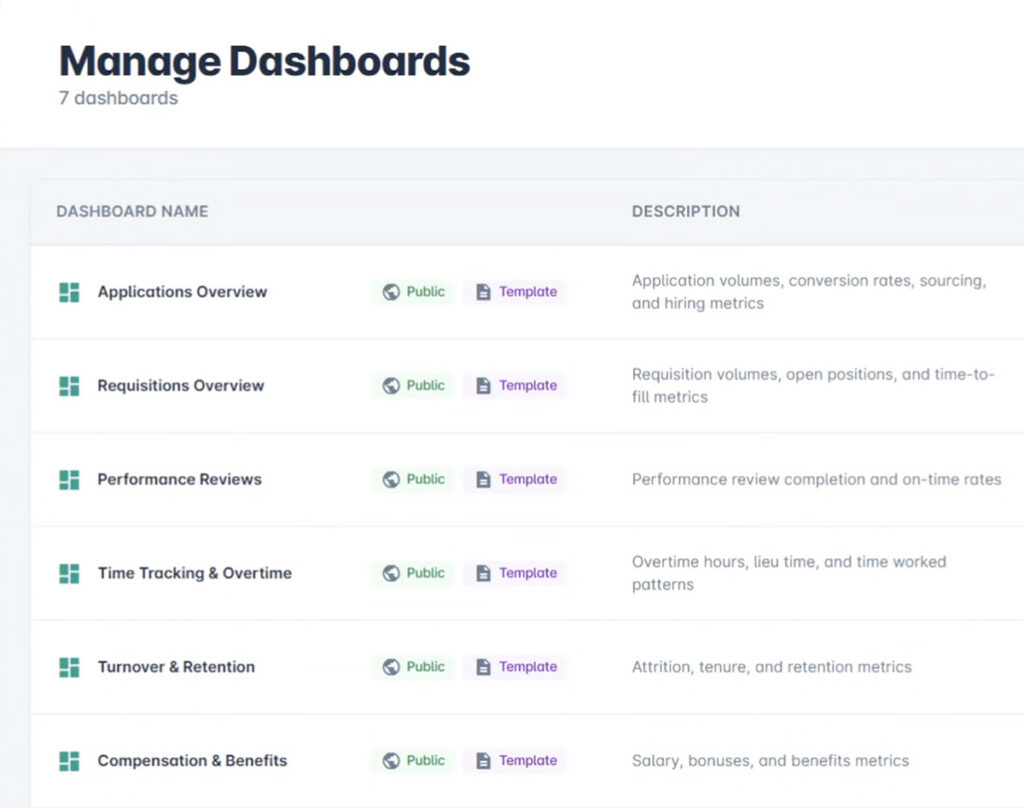
Task: Open the Requisitions Overview dashboard
Action: pyautogui.click(x=180, y=386)
